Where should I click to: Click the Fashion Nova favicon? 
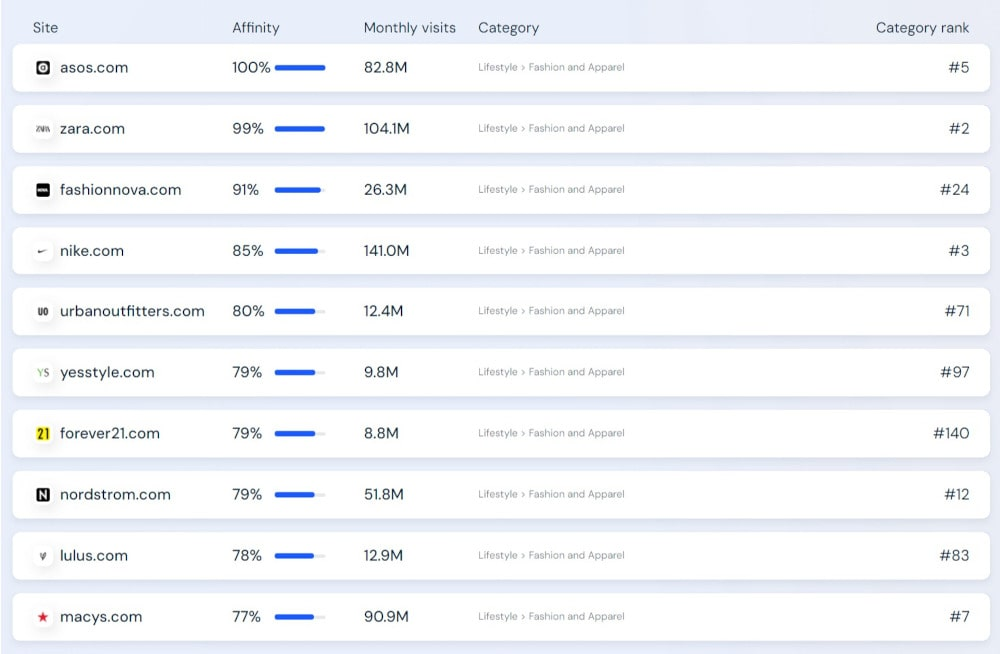[x=43, y=190]
